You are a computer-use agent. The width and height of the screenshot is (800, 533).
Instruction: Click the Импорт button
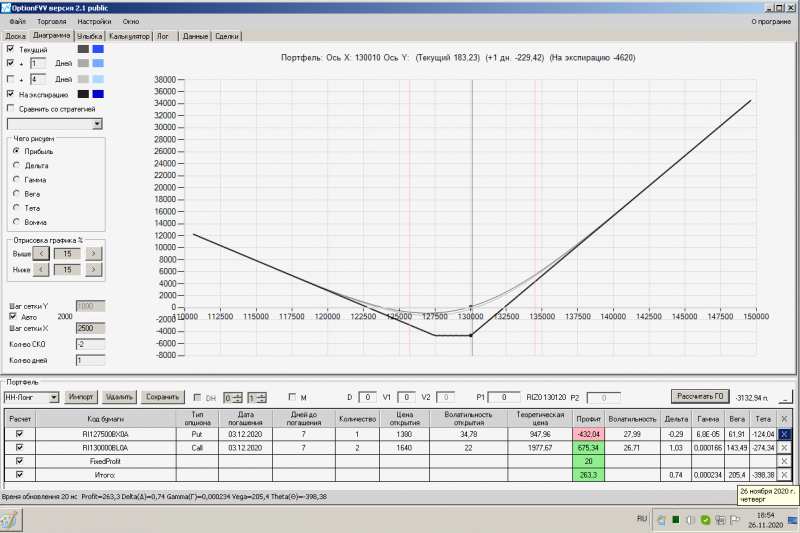[x=81, y=397]
